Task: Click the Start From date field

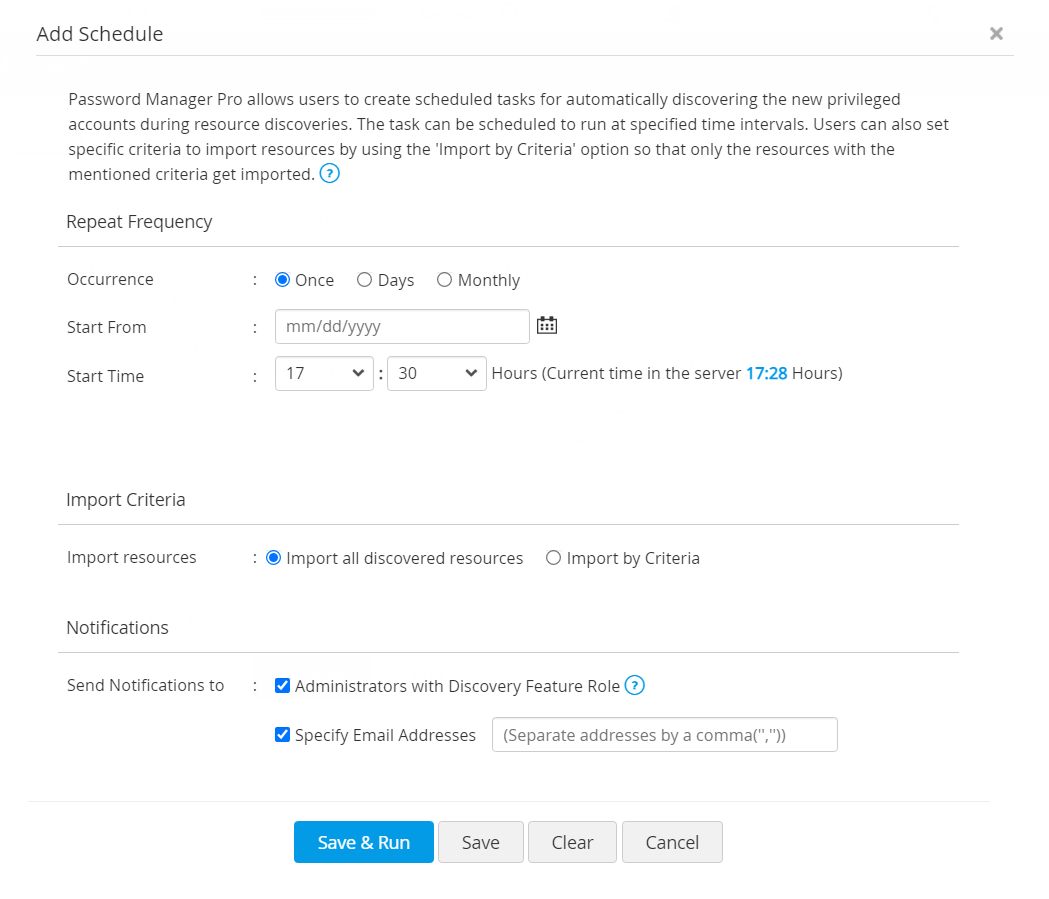Action: [402, 326]
